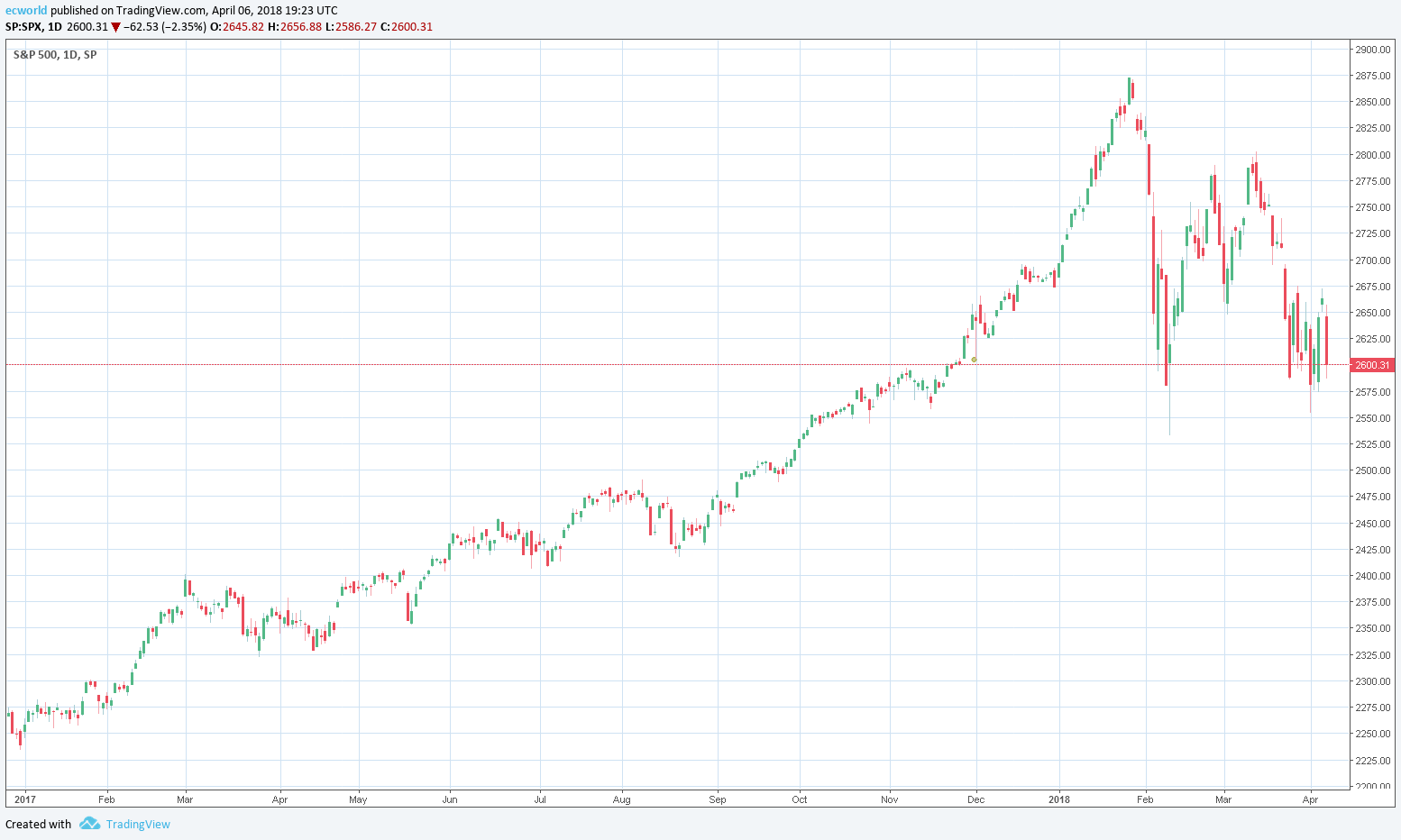
Task: Click the Feb label next to 2017
Action: pos(106,799)
